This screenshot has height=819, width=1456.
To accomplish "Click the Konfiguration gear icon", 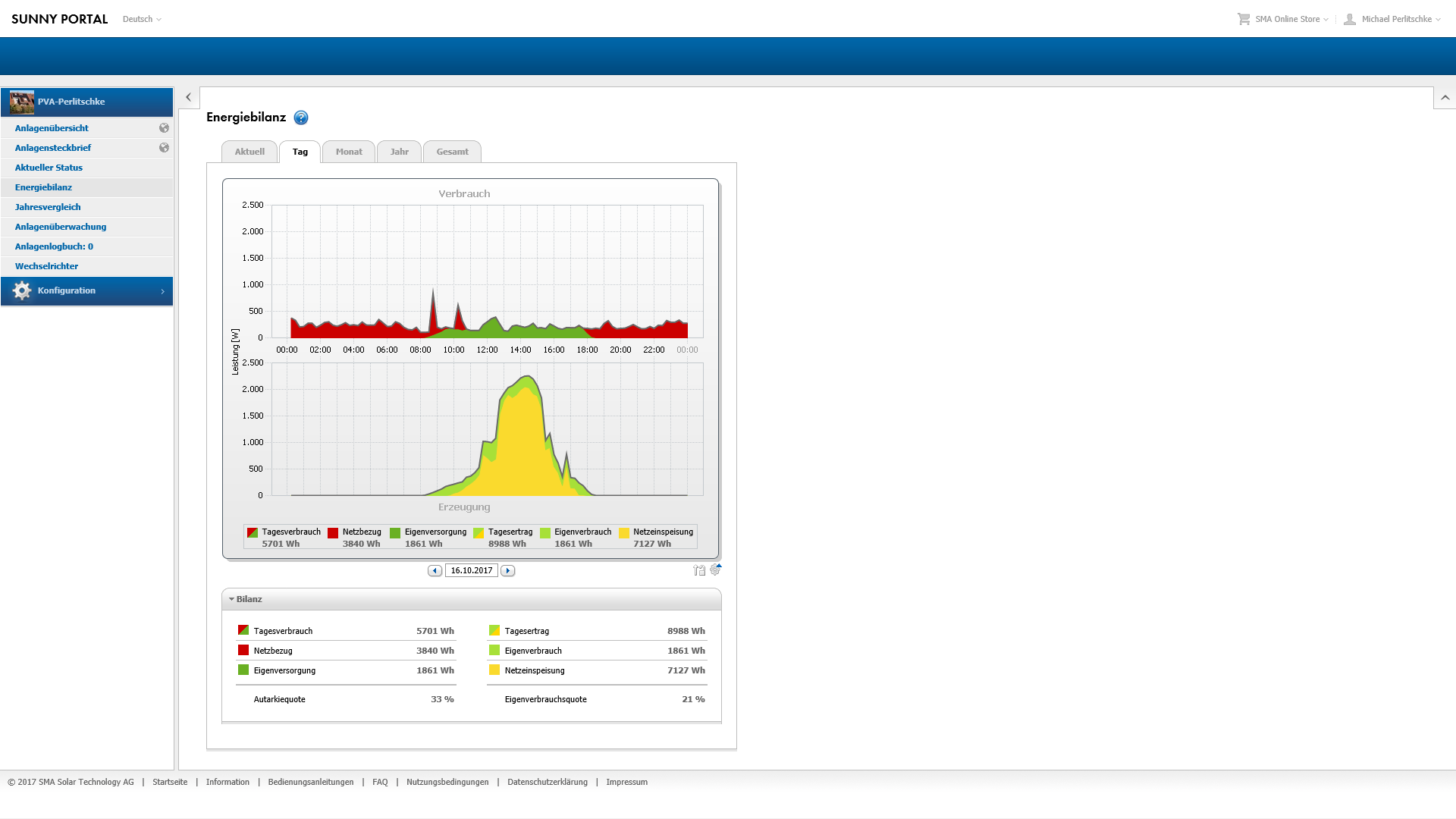I will 22,290.
